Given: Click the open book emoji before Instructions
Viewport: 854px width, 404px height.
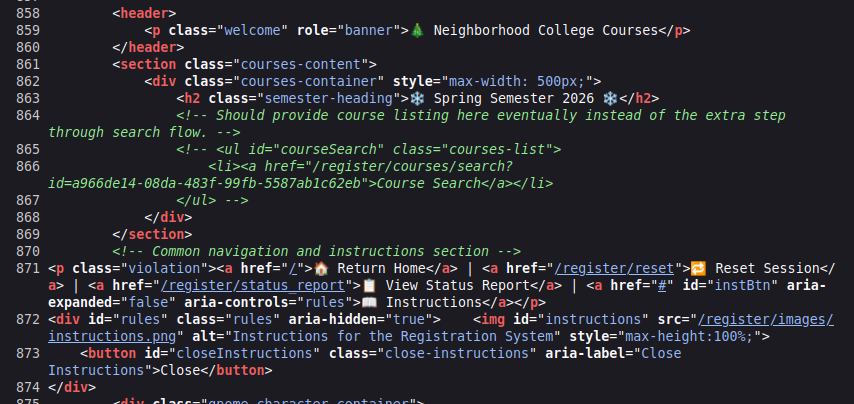Looking at the screenshot, I should pos(368,303).
